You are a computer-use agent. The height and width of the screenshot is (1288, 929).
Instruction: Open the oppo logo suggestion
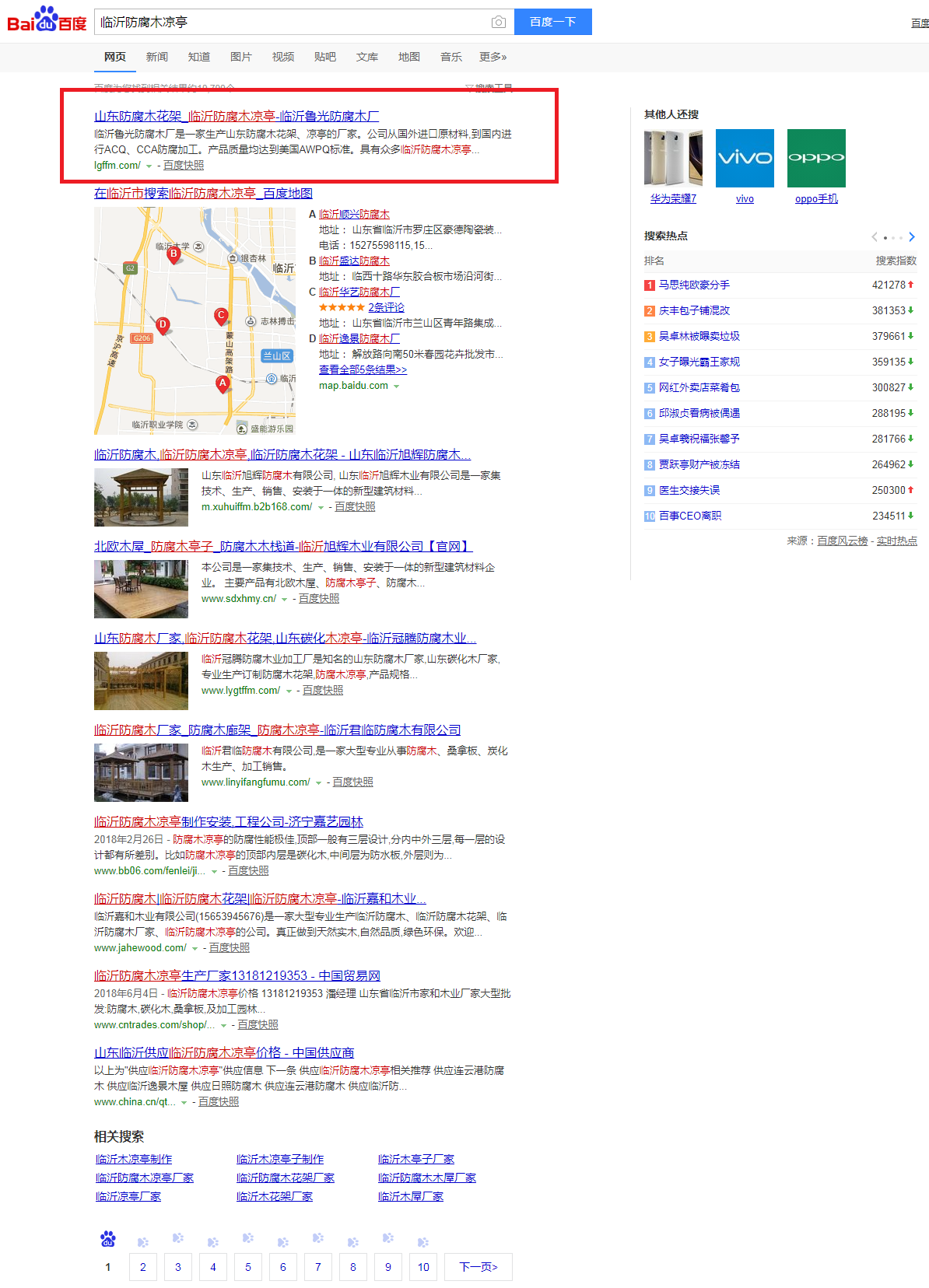816,158
